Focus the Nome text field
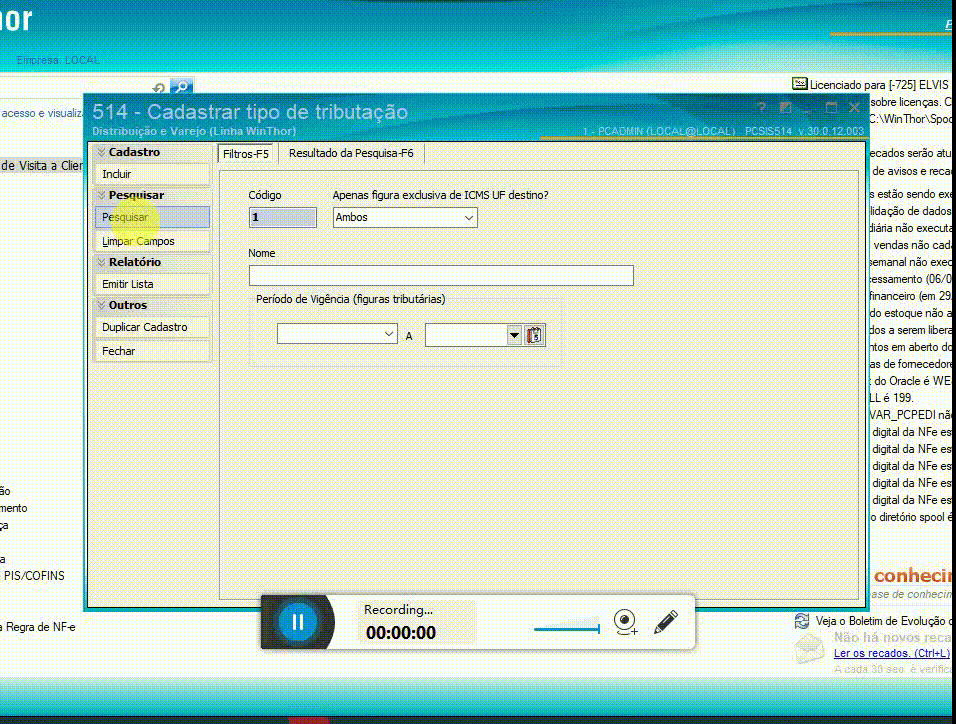956x724 pixels. [441, 275]
